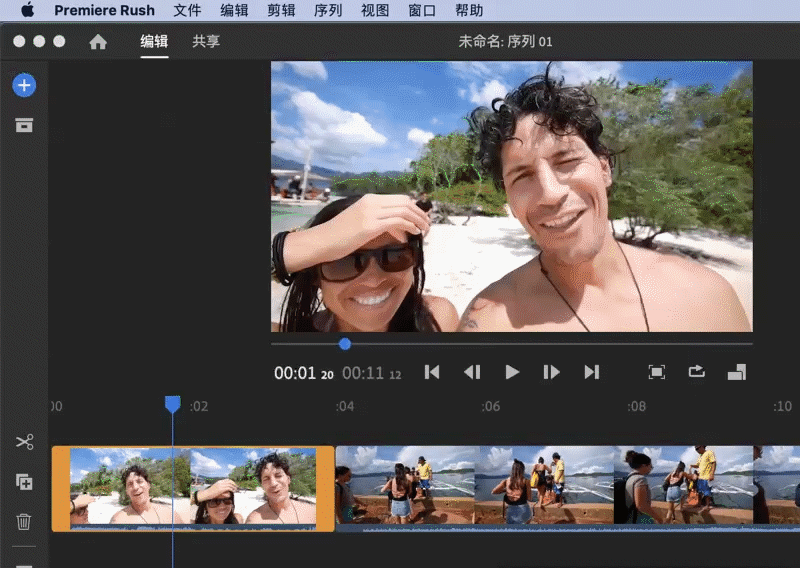Step back one frame

(472, 372)
